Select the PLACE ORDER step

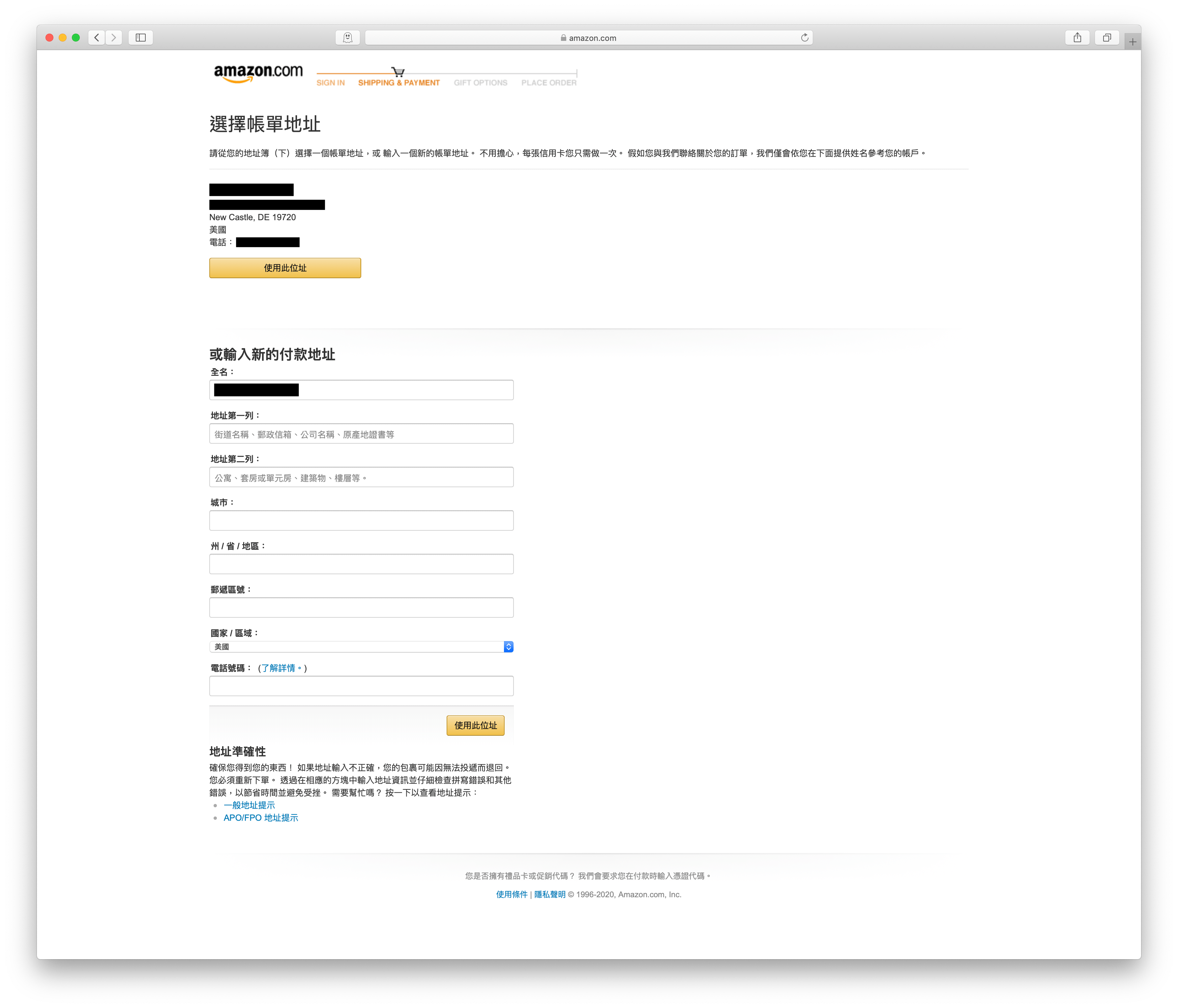click(x=549, y=83)
